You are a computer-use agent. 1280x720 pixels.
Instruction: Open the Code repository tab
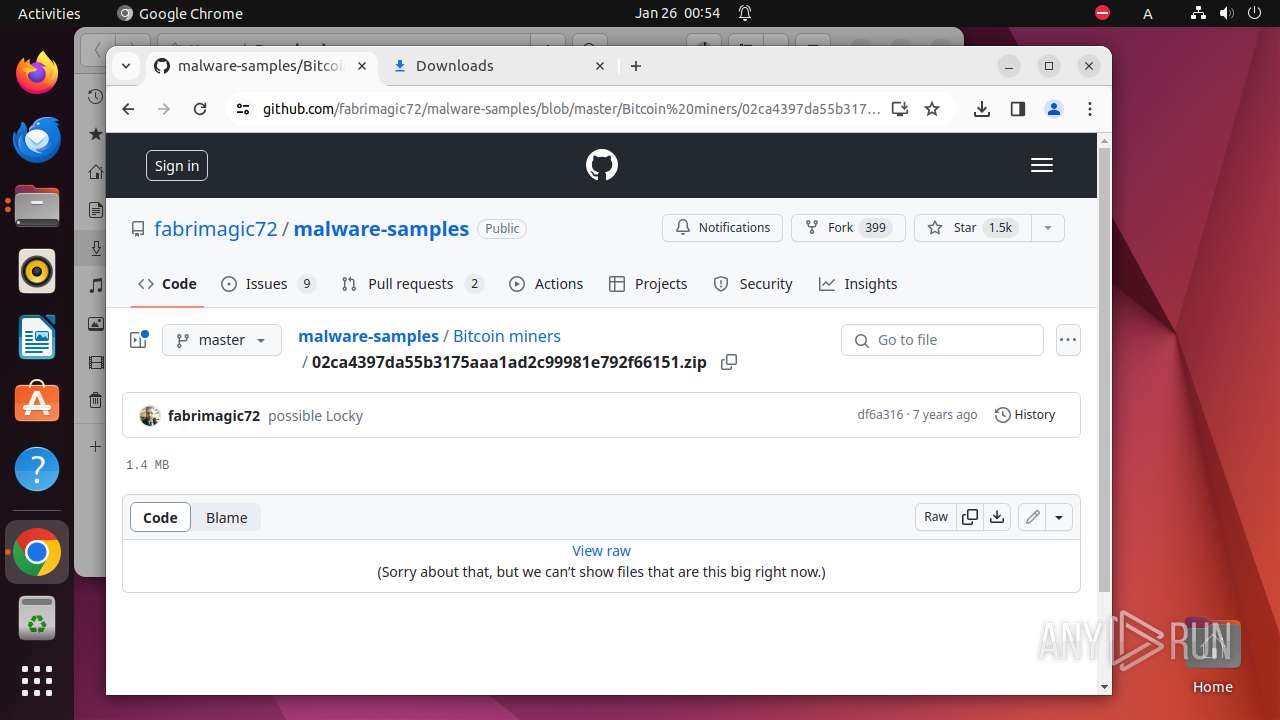coord(168,284)
